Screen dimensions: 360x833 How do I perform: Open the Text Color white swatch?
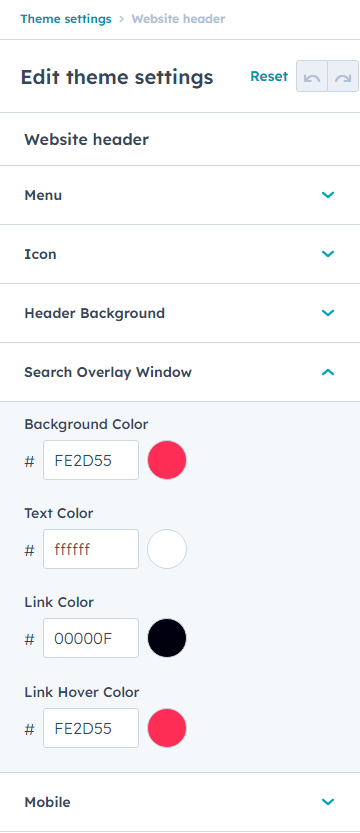coord(167,549)
